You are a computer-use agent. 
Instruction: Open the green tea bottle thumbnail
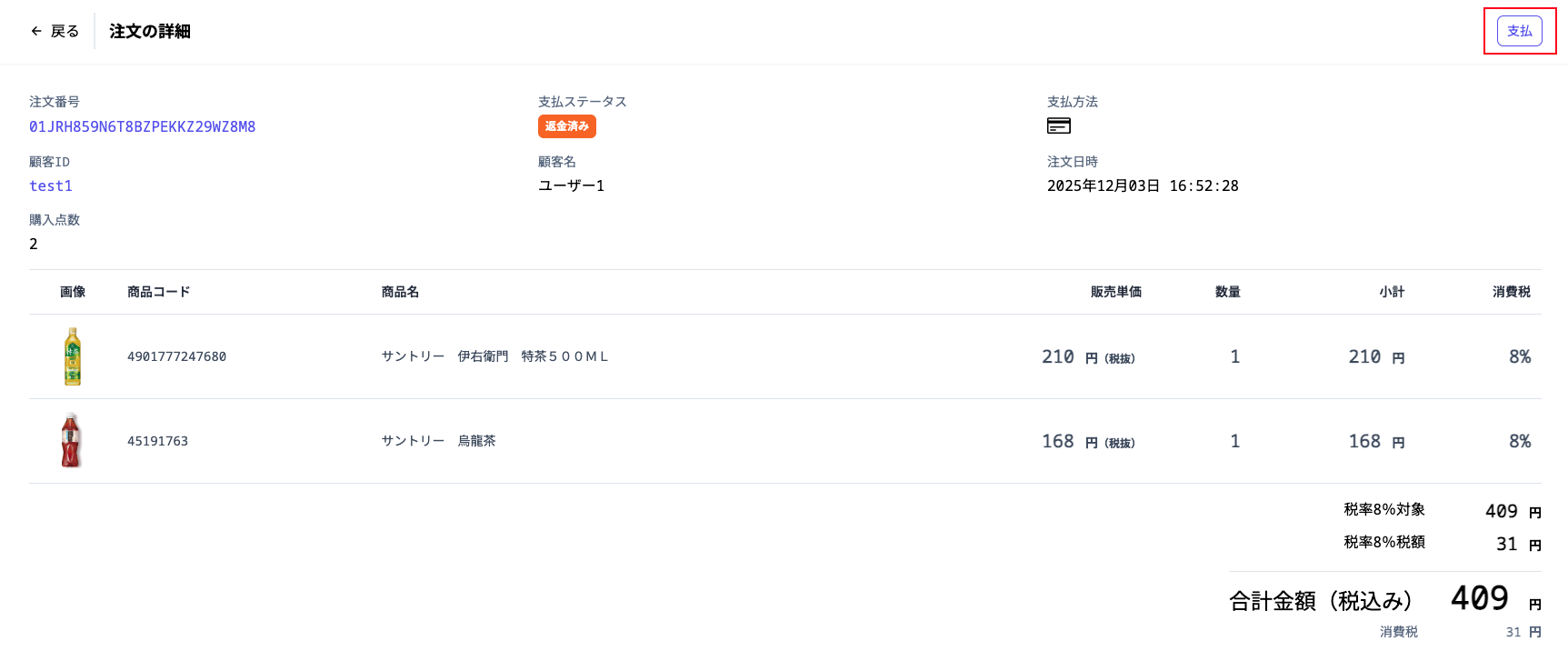tap(73, 356)
